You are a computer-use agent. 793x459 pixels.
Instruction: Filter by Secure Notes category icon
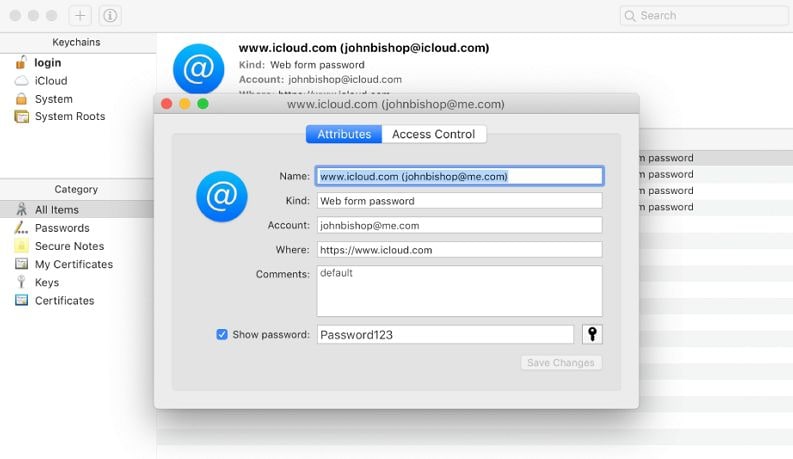(x=21, y=246)
